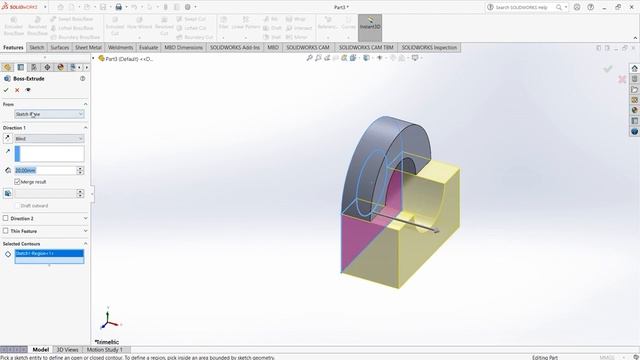Open the MBD Dimensions tab

tap(183, 48)
